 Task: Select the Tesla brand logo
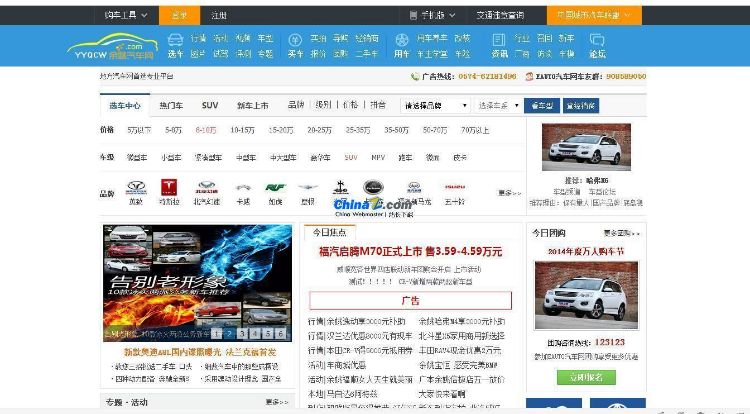tap(169, 187)
